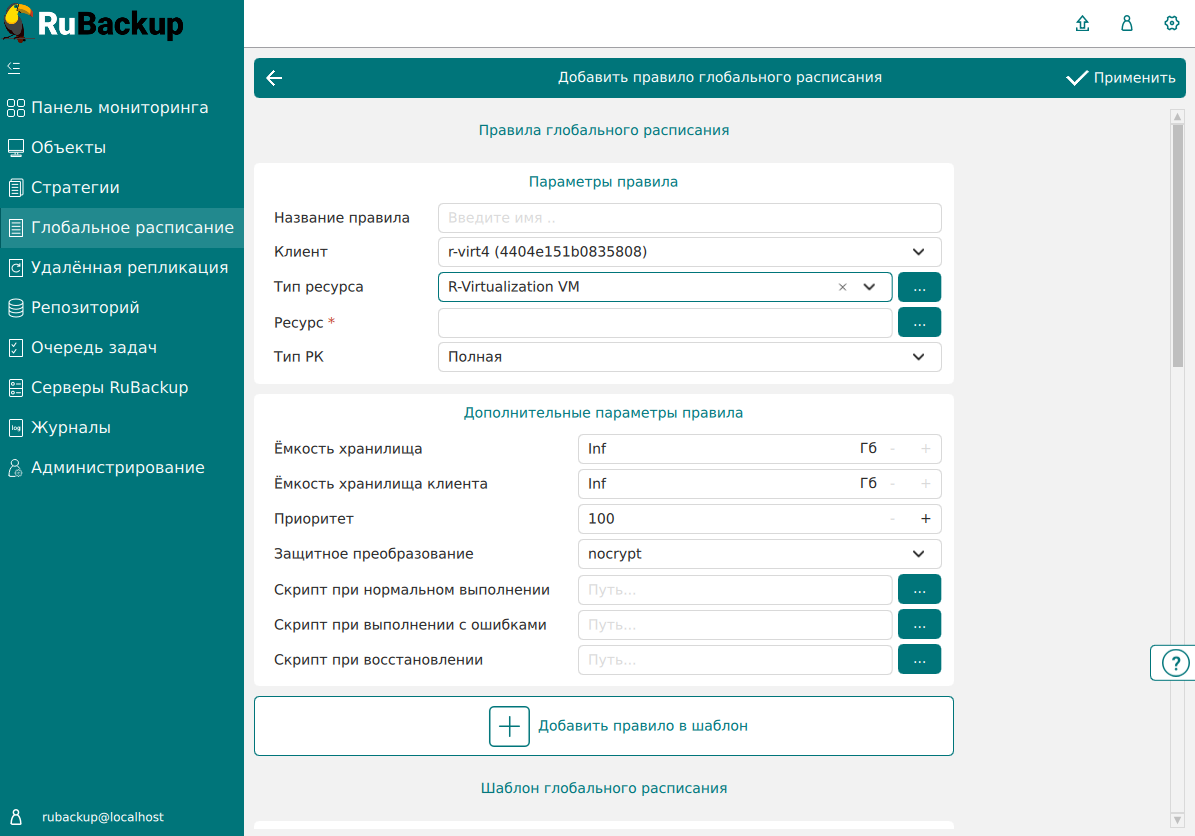Navigate to Репозиторий in the sidebar
The image size is (1195, 836).
[85, 308]
